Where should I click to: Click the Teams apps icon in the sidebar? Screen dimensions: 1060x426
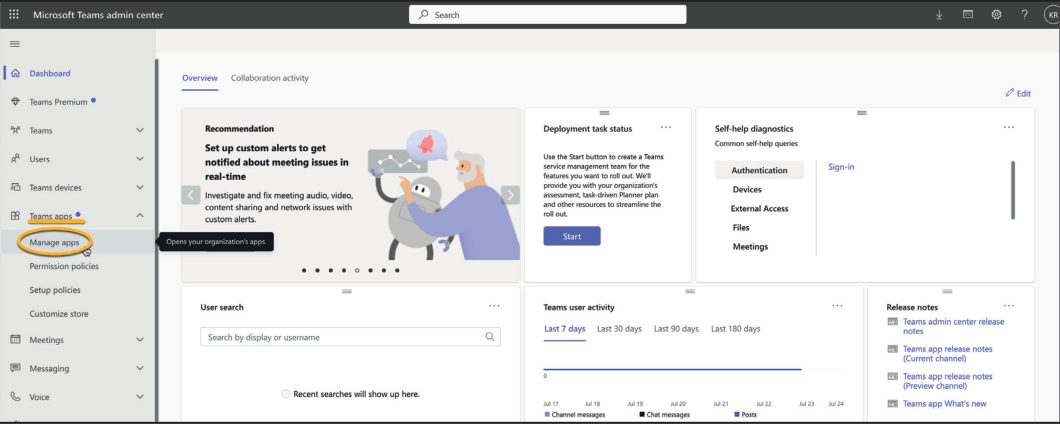[15, 216]
